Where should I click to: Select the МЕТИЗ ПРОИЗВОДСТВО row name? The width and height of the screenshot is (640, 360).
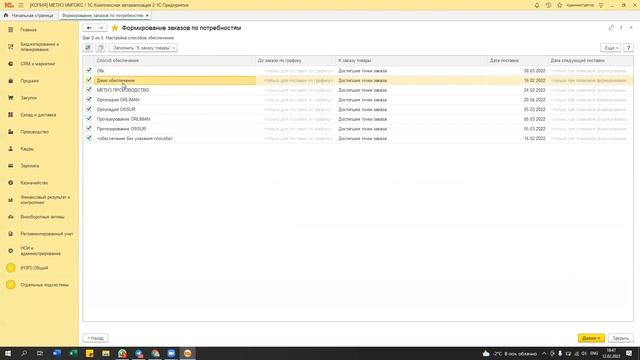(123, 90)
